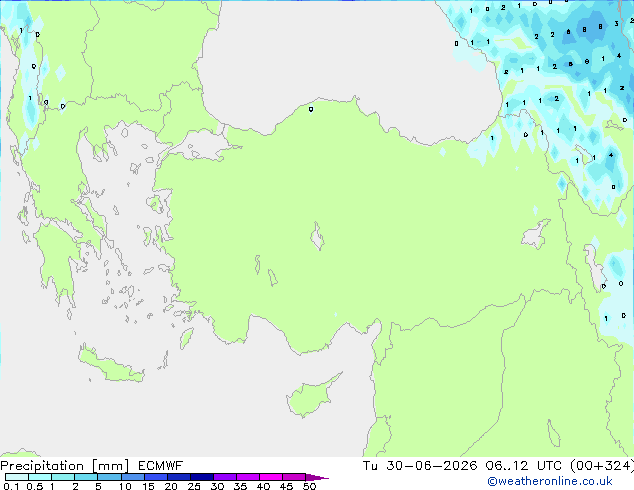Select the 1–2 mm legend color swatch
Image resolution: width=634 pixels, height=490 pixels.
(63, 477)
